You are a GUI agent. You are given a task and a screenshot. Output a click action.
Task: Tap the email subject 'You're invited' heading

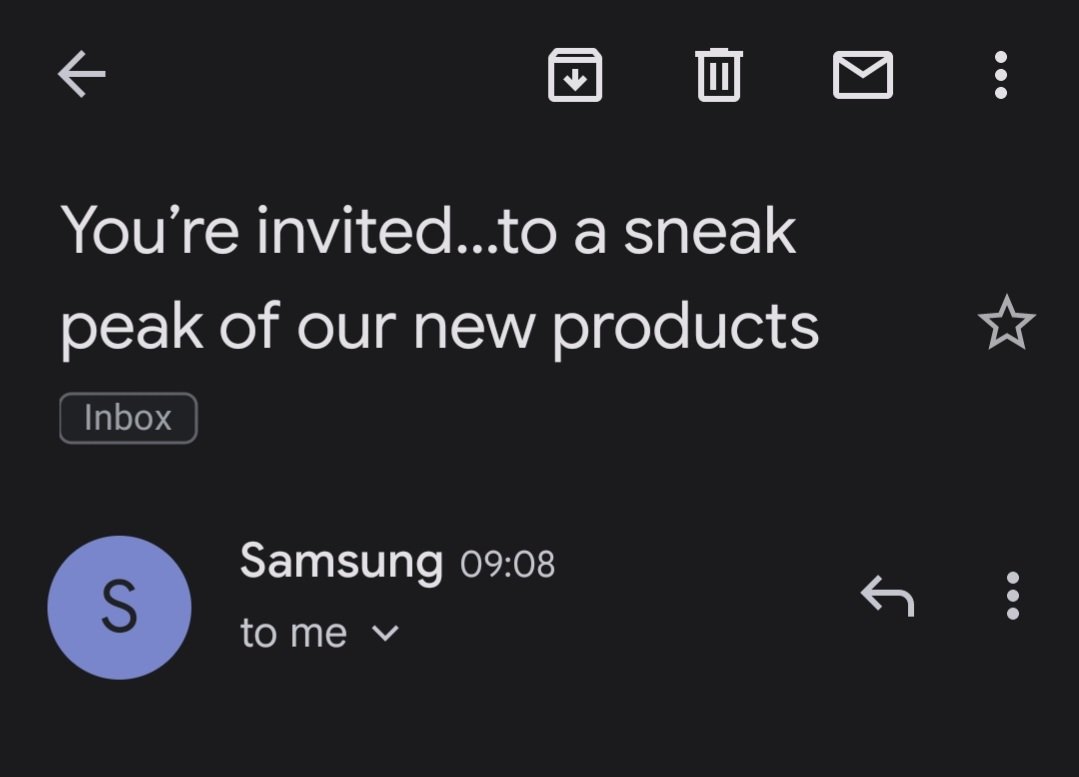[439, 279]
